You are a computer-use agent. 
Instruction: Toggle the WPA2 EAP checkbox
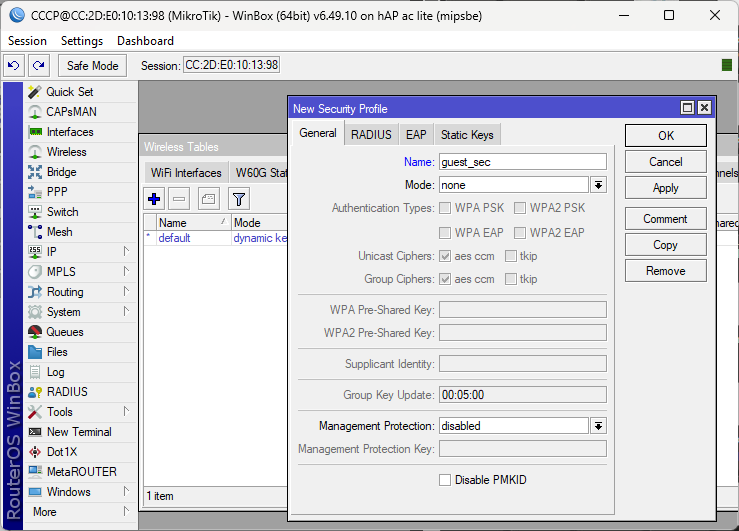(520, 233)
